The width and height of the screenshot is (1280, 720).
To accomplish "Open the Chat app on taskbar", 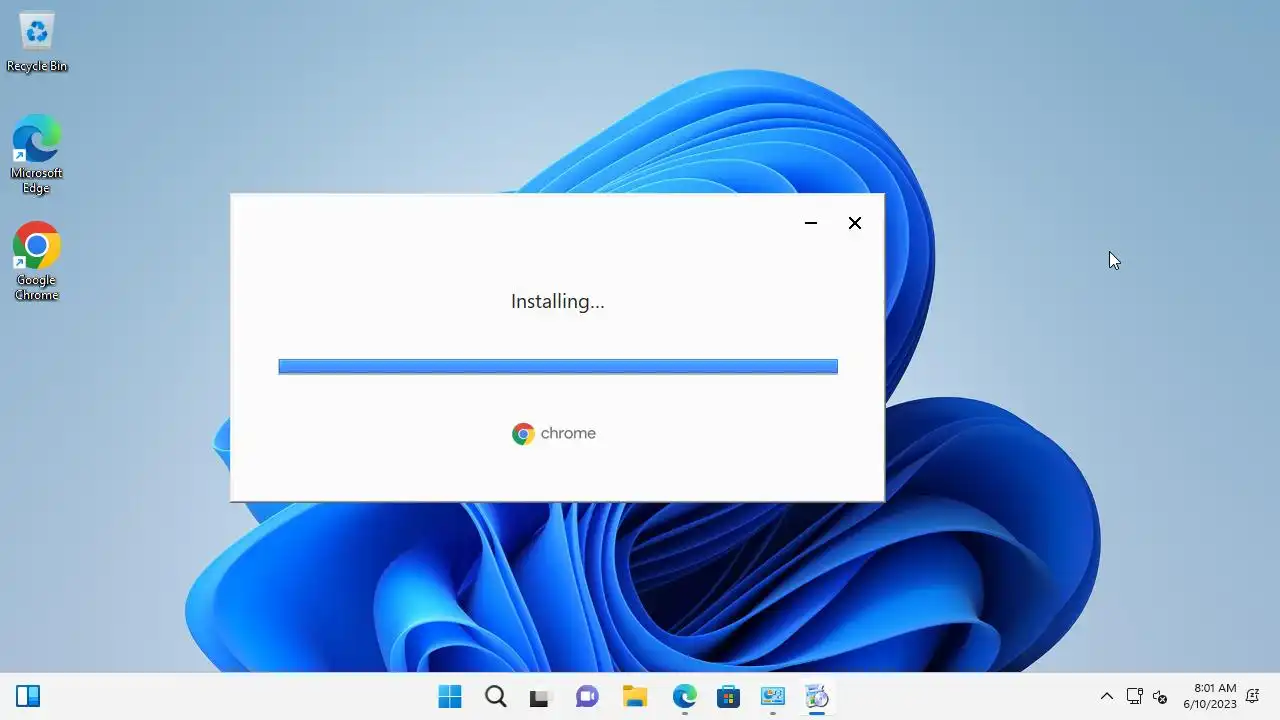I will click(587, 696).
